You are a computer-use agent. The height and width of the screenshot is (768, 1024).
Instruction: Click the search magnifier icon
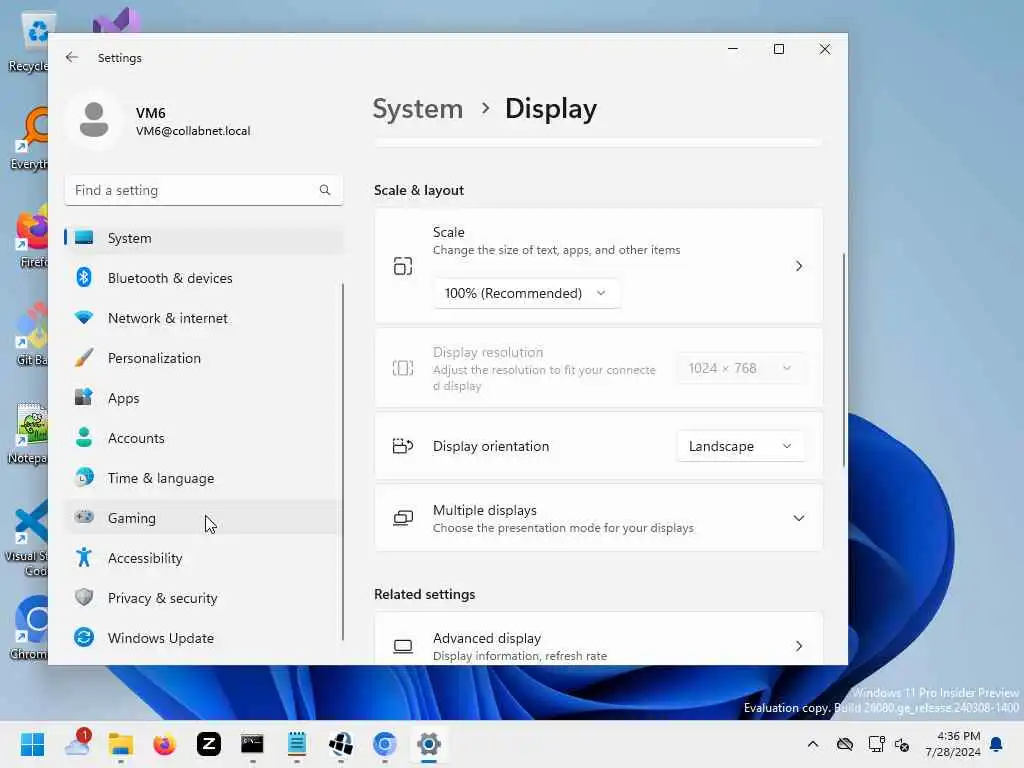tap(325, 190)
